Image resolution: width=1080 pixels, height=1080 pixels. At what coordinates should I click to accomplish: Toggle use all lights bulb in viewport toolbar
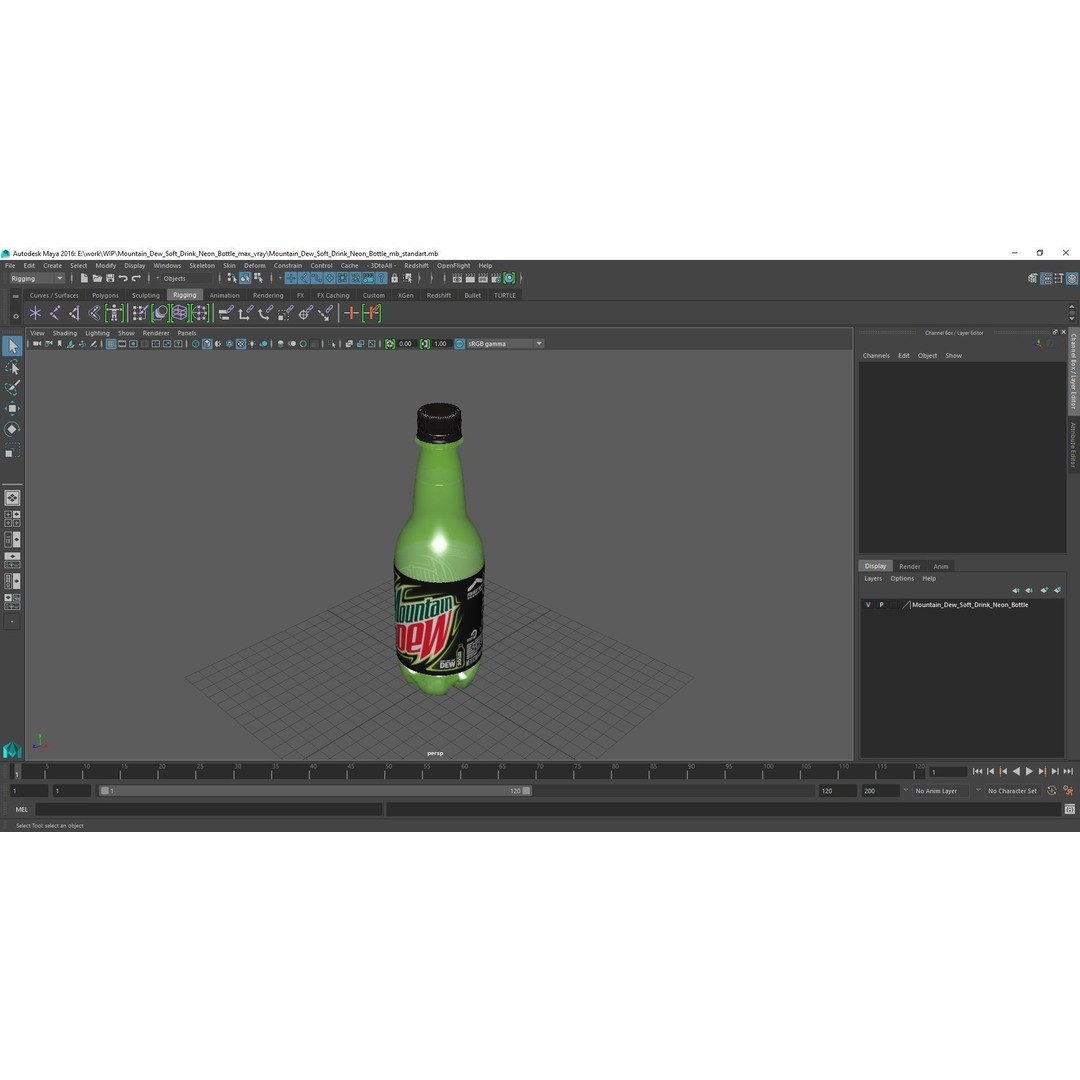point(252,344)
